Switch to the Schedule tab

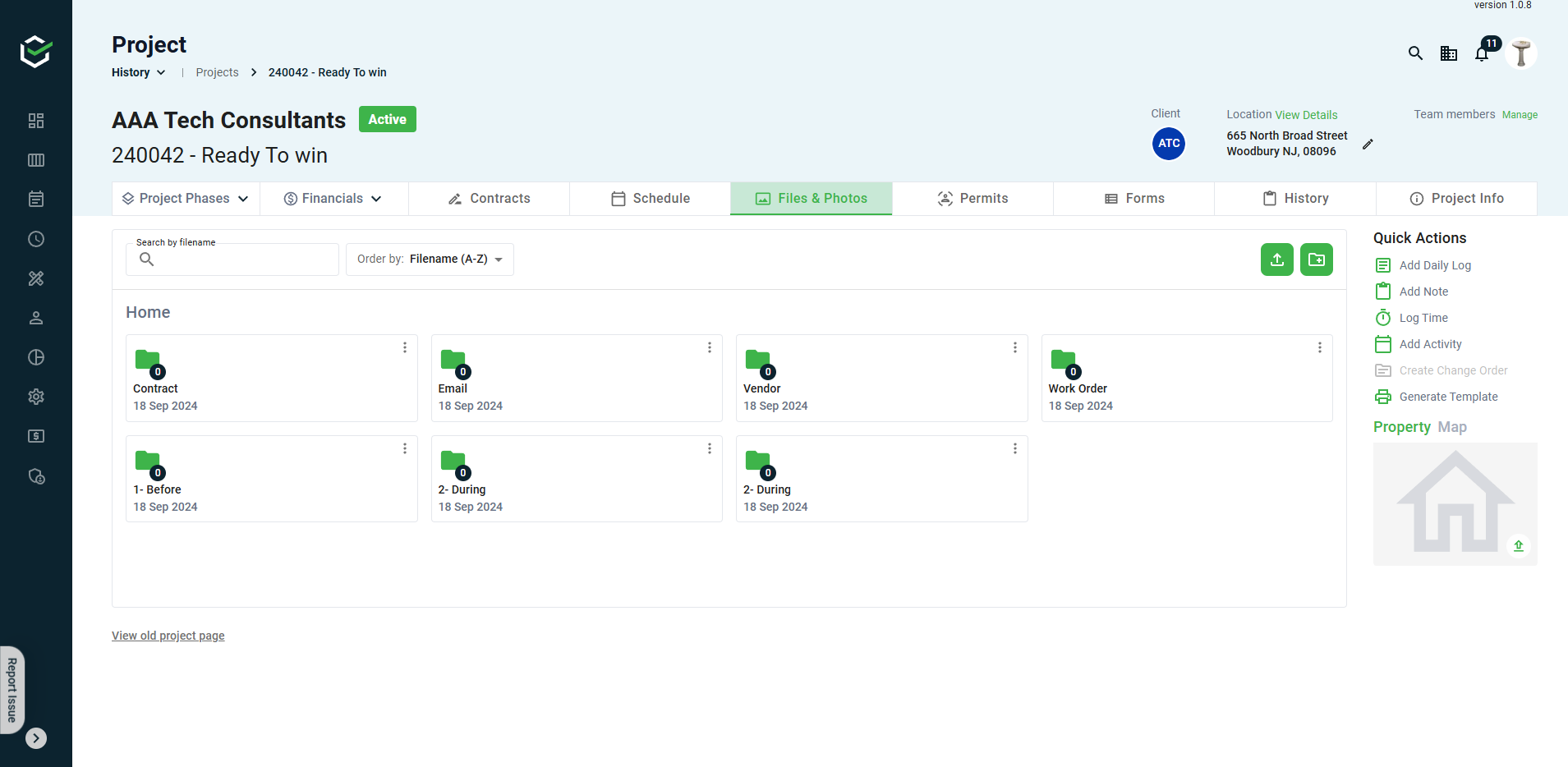point(650,199)
